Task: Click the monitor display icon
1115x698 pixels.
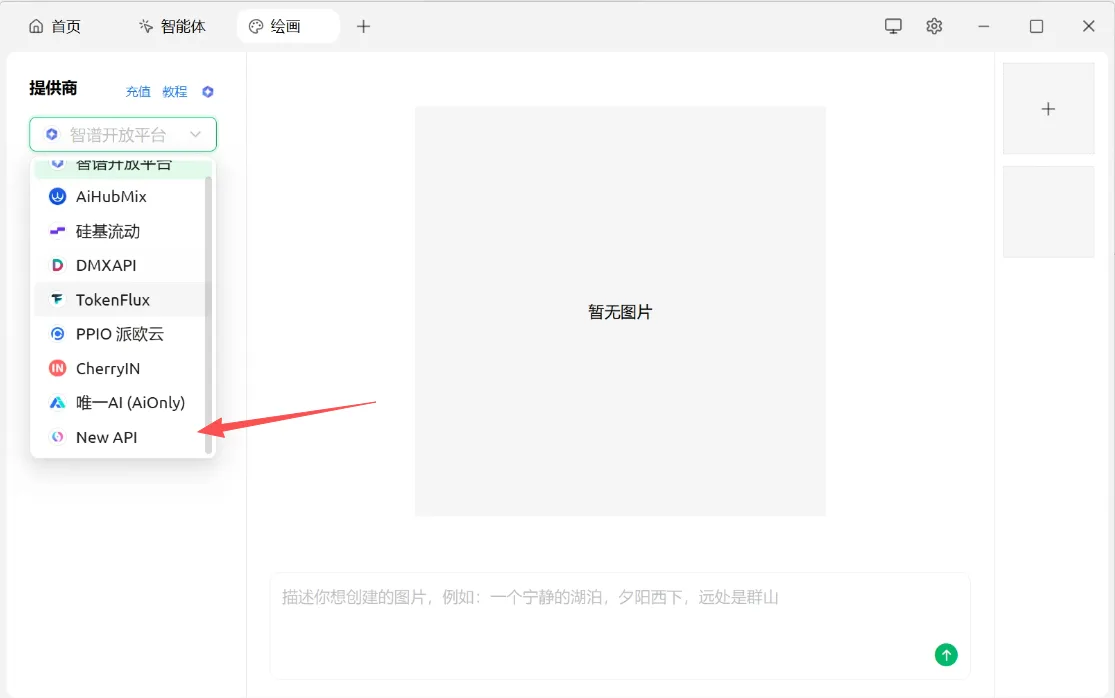Action: [x=893, y=26]
